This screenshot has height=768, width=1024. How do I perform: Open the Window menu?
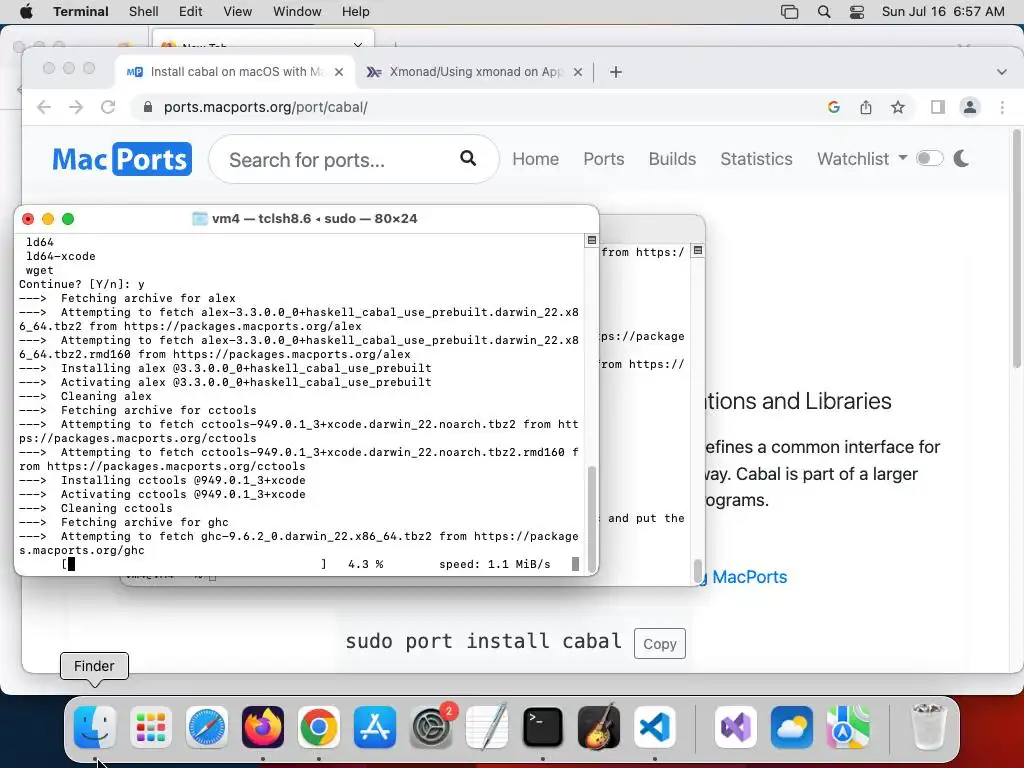point(297,12)
